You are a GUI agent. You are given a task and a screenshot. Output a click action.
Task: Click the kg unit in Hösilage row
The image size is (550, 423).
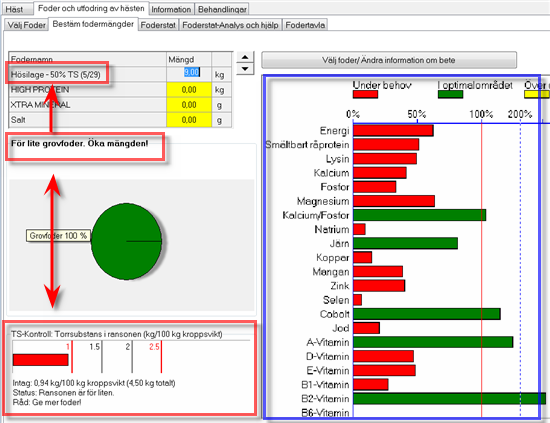click(220, 75)
